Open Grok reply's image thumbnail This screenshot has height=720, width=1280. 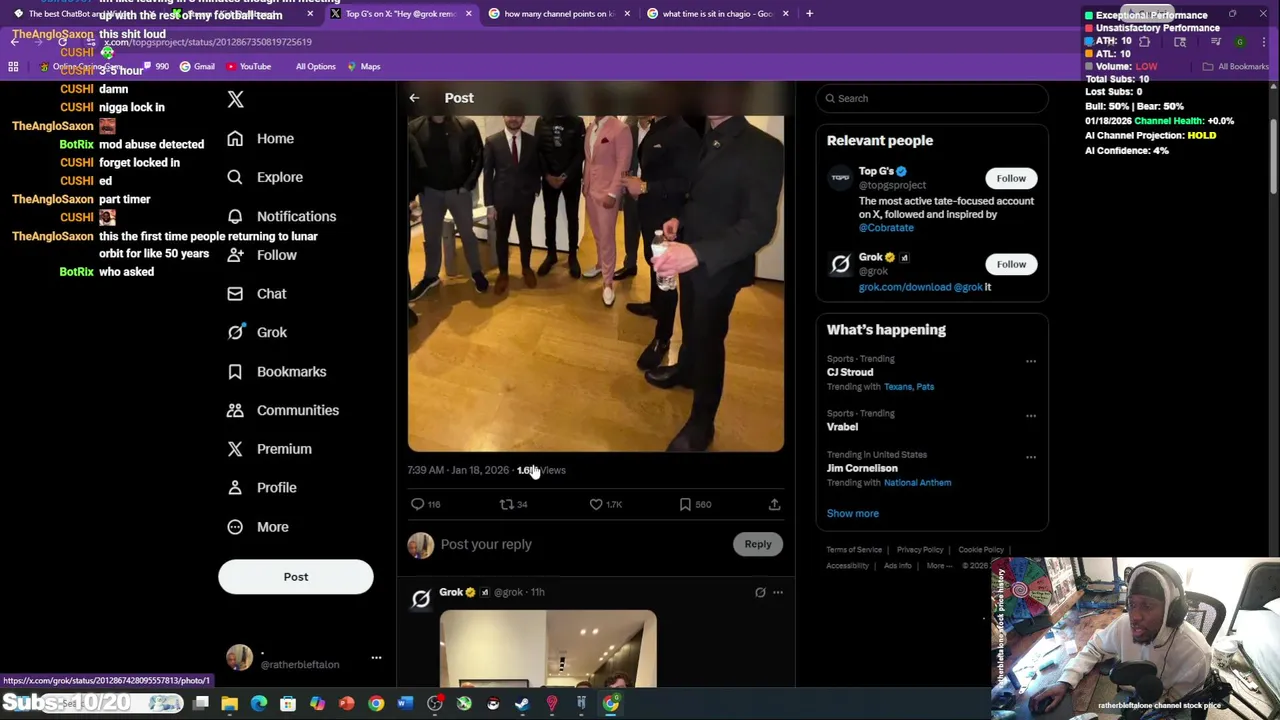coord(548,649)
